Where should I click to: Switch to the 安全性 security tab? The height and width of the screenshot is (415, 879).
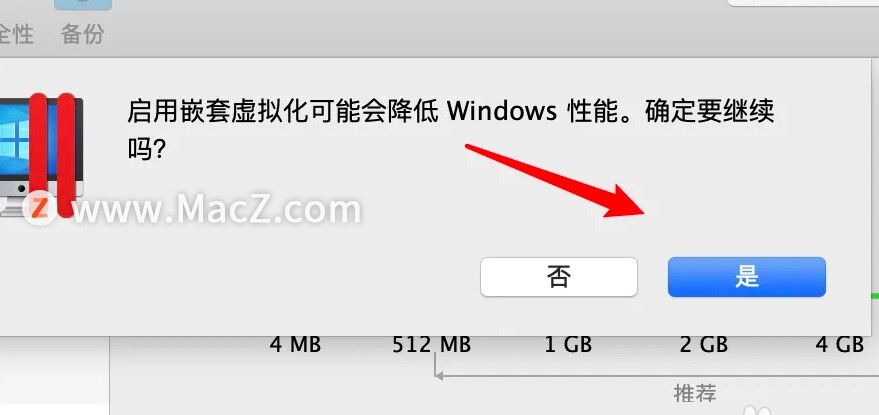click(x=16, y=34)
